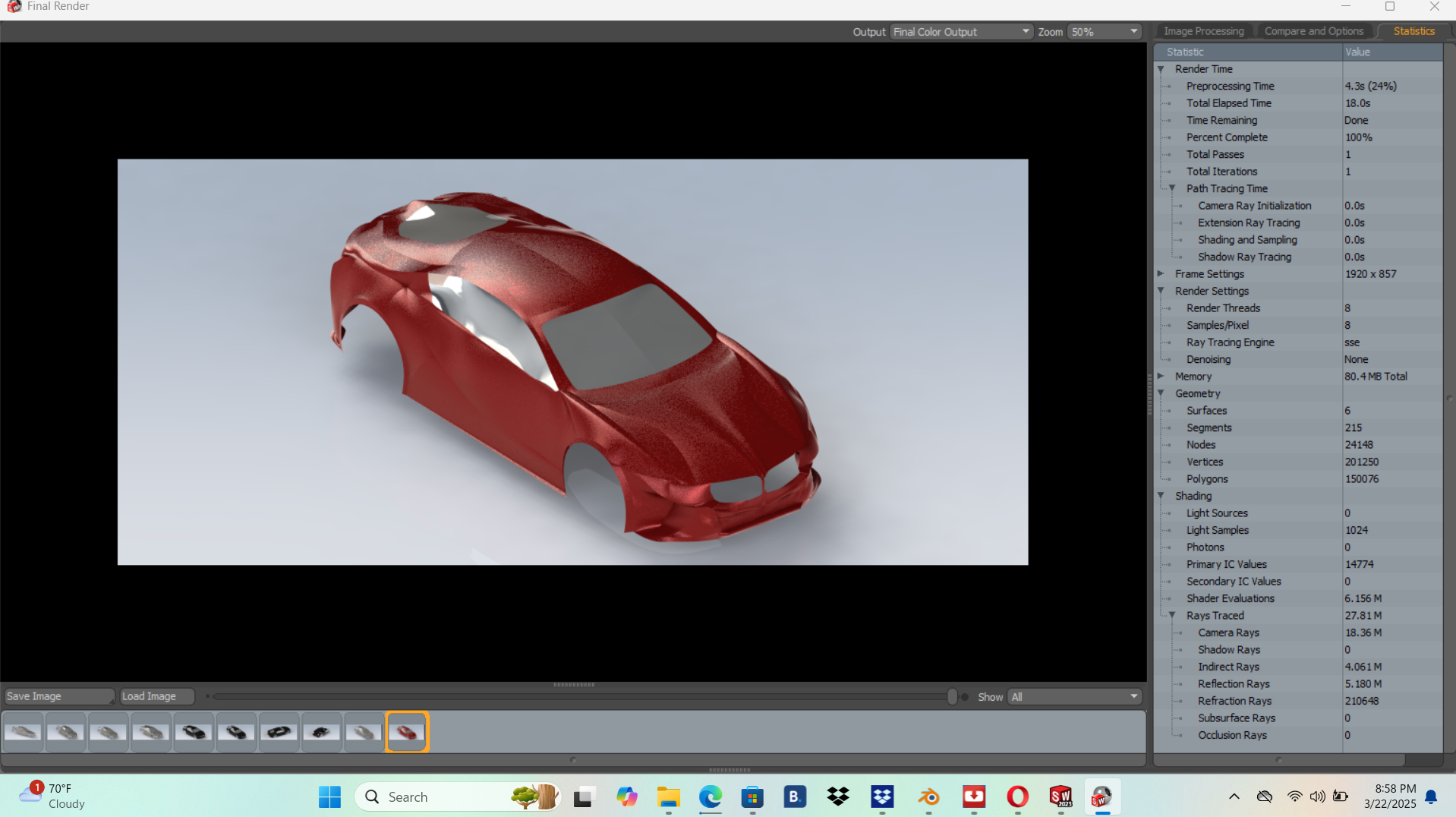Click the Wi-Fi icon in the system tray

point(1294,796)
